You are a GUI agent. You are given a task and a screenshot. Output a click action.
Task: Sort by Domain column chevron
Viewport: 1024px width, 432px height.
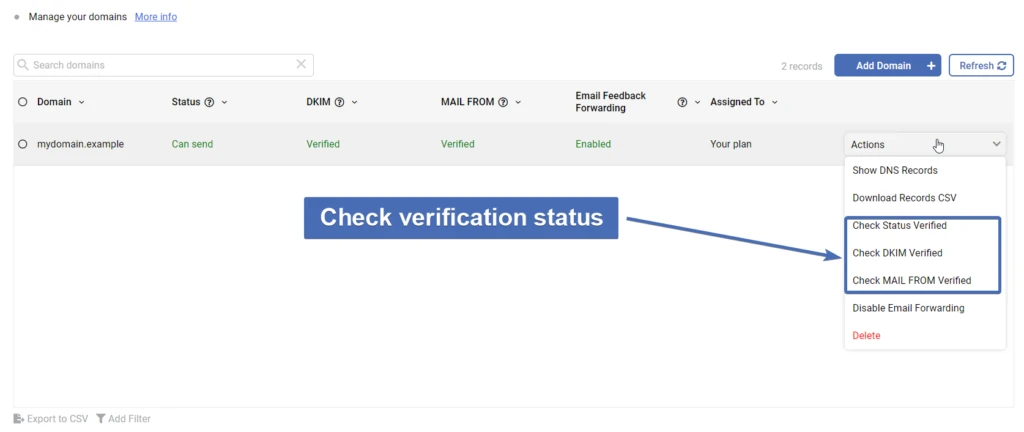(82, 102)
